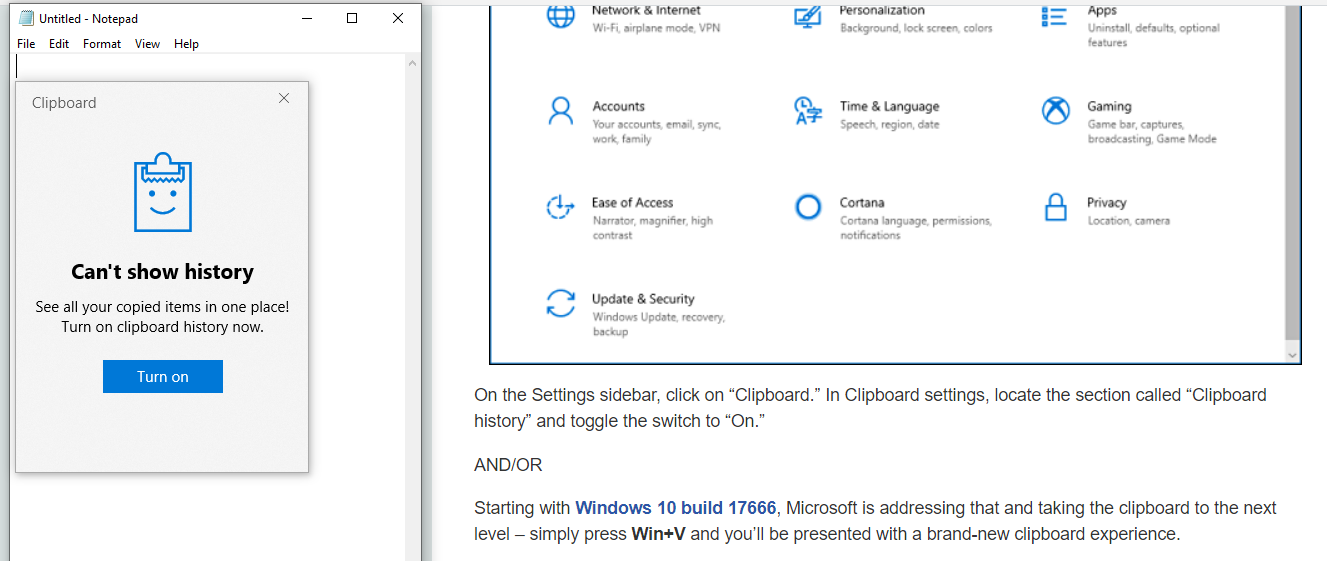Click the Network & Internet globe icon
The image size is (1327, 561).
(x=561, y=16)
